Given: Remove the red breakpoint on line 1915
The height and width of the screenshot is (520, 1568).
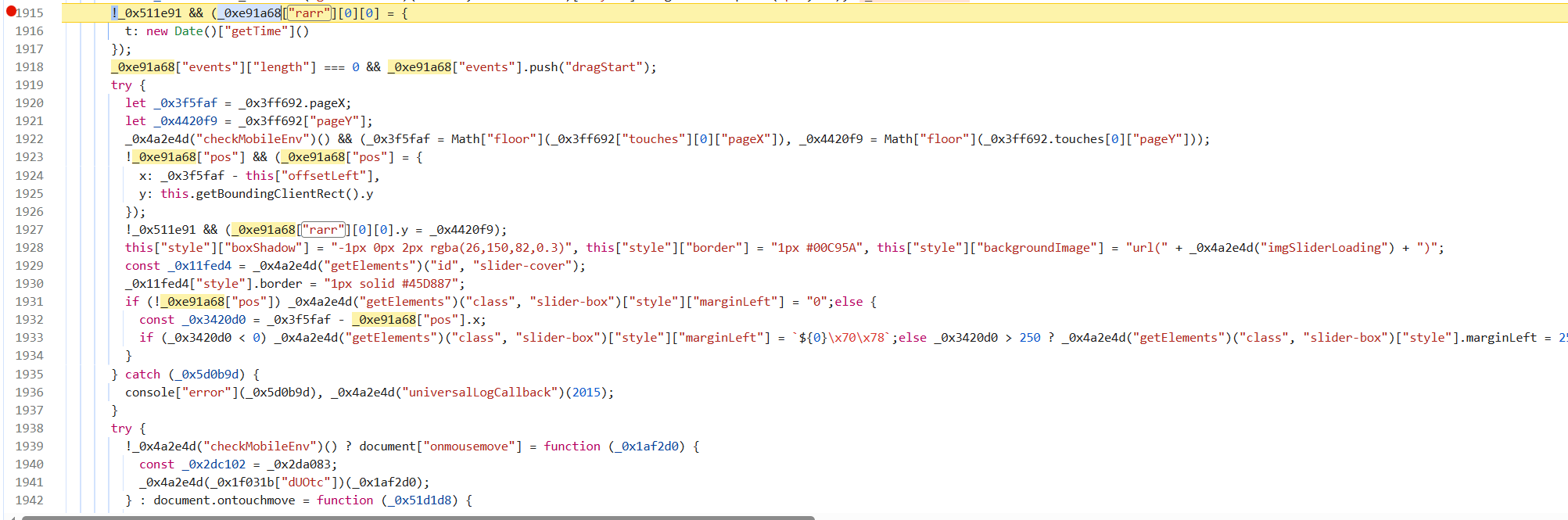Looking at the screenshot, I should [11, 12].
